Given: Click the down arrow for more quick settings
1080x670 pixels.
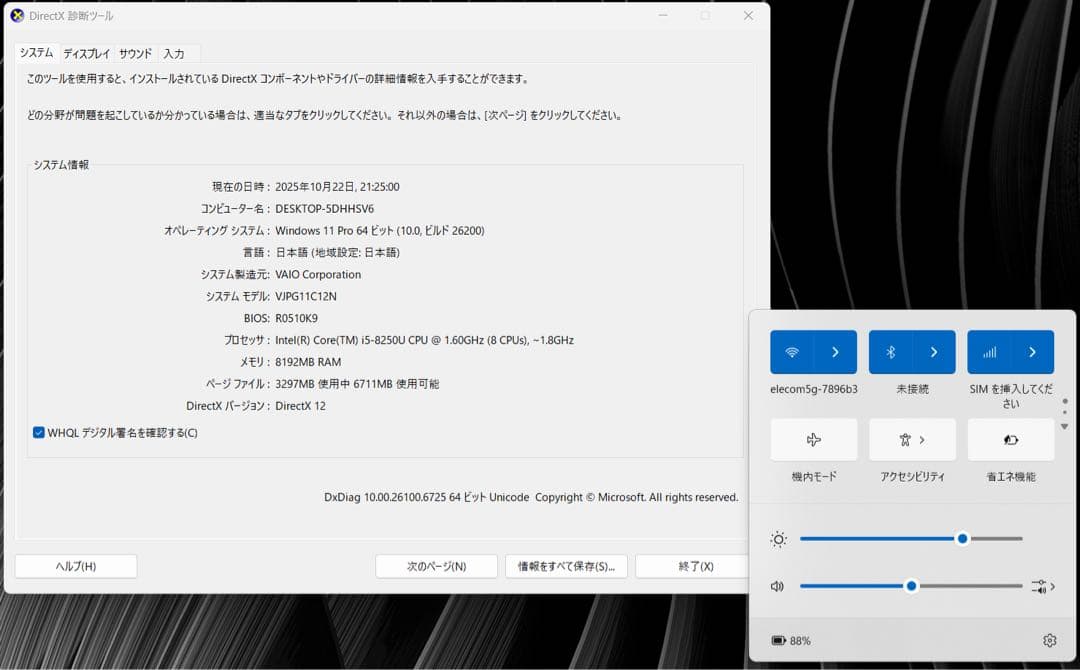Looking at the screenshot, I should tap(1064, 424).
